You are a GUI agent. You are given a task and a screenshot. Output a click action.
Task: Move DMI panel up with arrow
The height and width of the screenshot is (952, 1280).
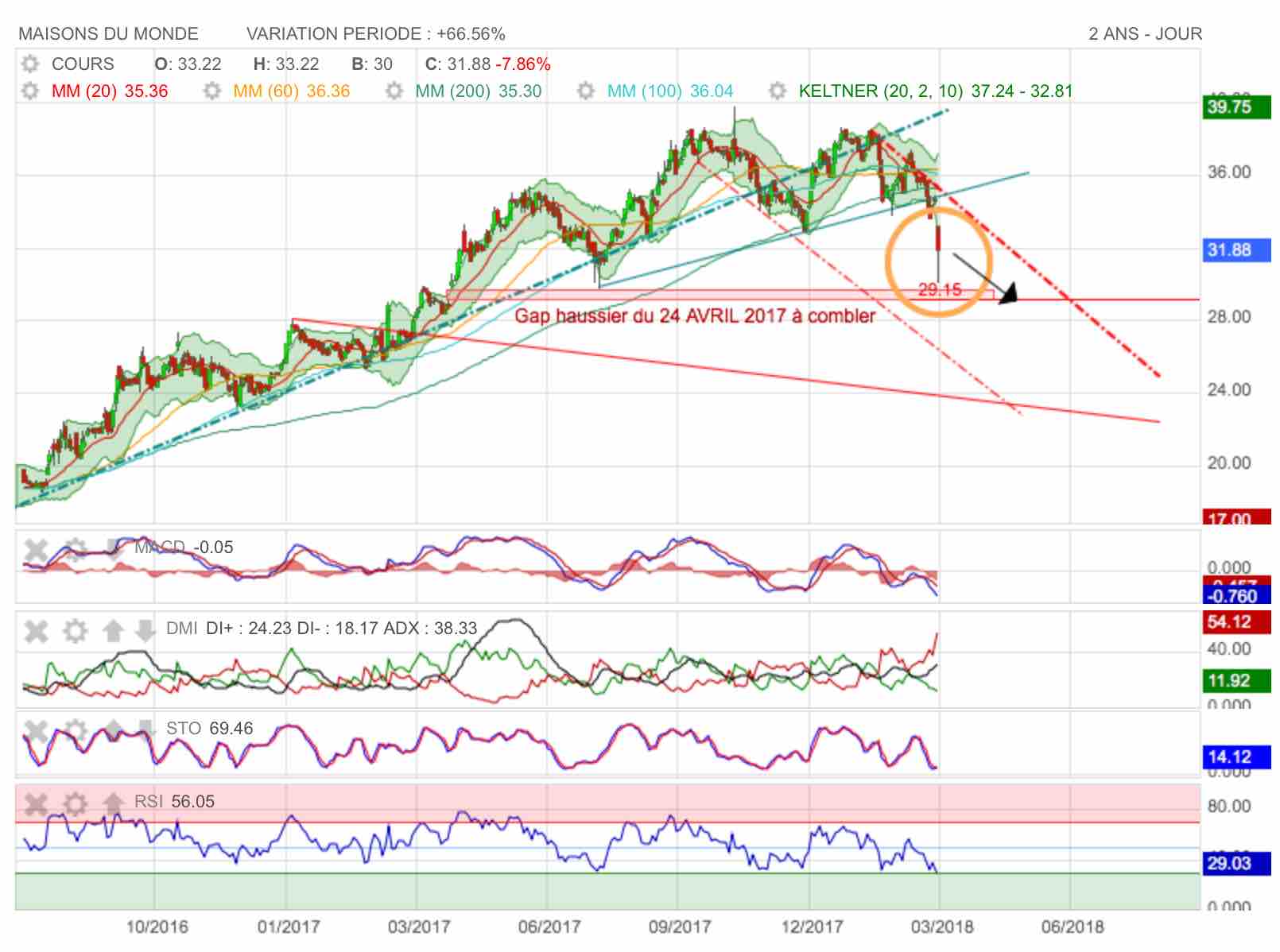[114, 631]
